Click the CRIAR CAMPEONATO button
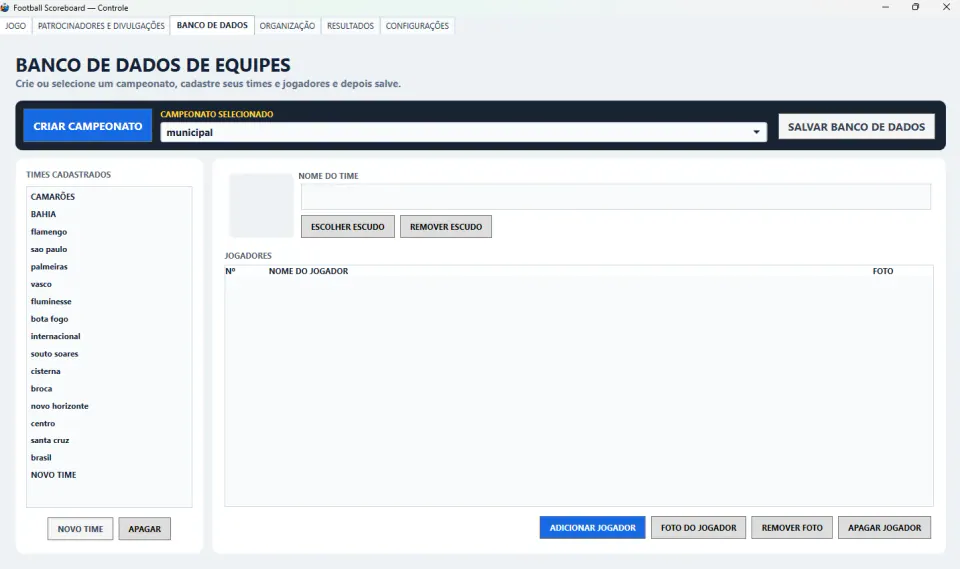This screenshot has height=569, width=960. pos(88,126)
